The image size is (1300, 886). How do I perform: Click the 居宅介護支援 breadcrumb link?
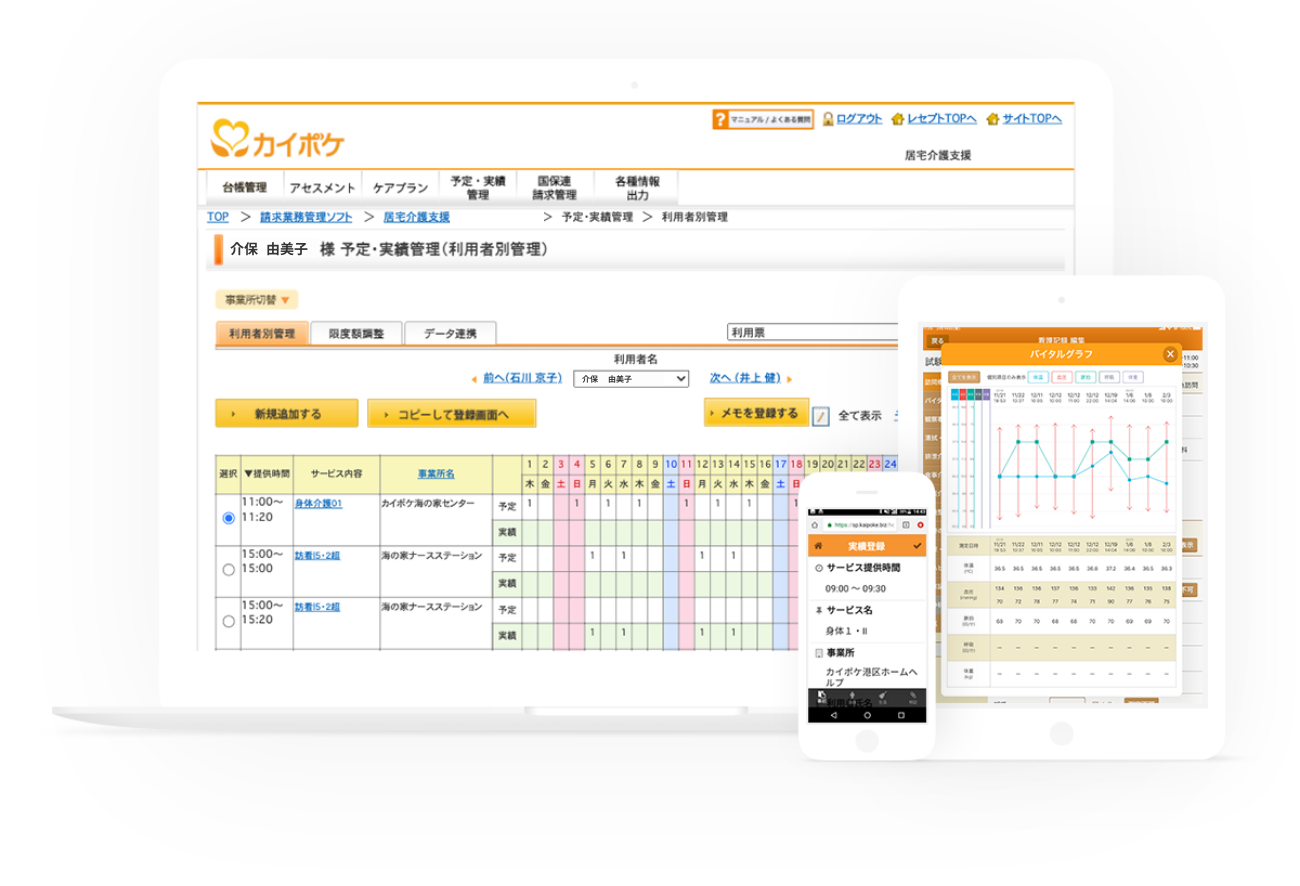(416, 217)
